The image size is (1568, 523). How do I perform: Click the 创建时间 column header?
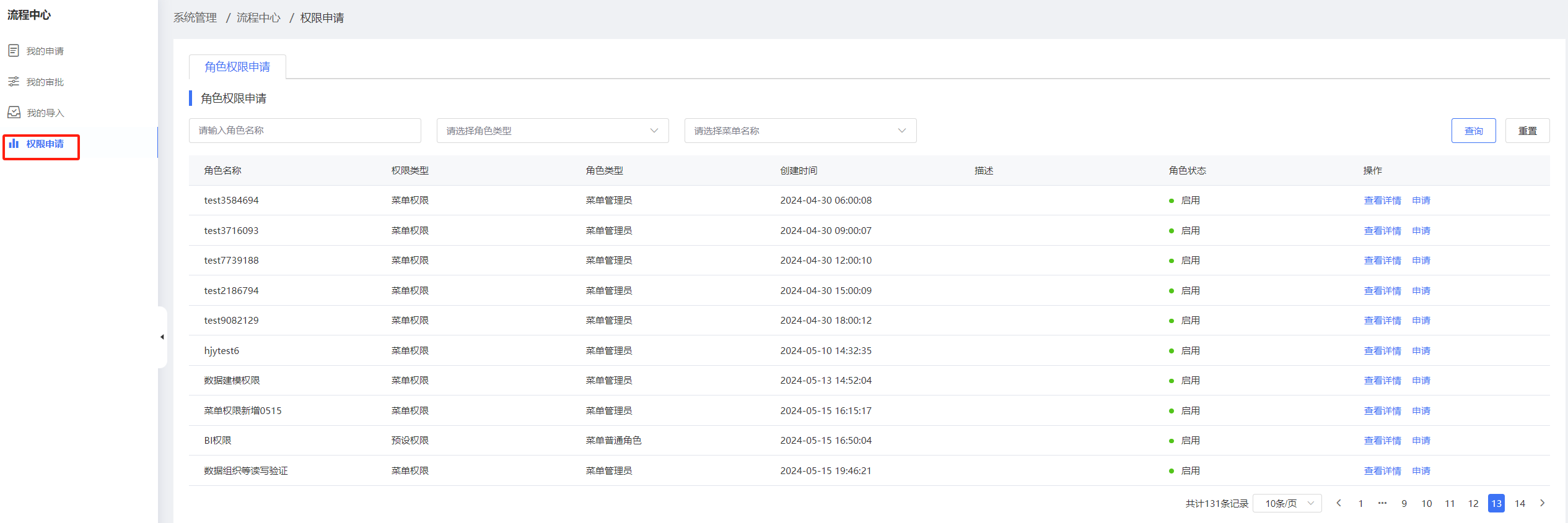click(799, 170)
